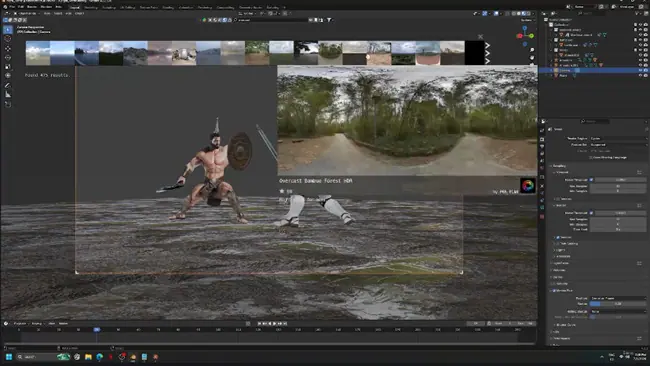The image size is (650, 366).
Task: Launch Microsoft Edge from the taskbar
Action: point(99,357)
